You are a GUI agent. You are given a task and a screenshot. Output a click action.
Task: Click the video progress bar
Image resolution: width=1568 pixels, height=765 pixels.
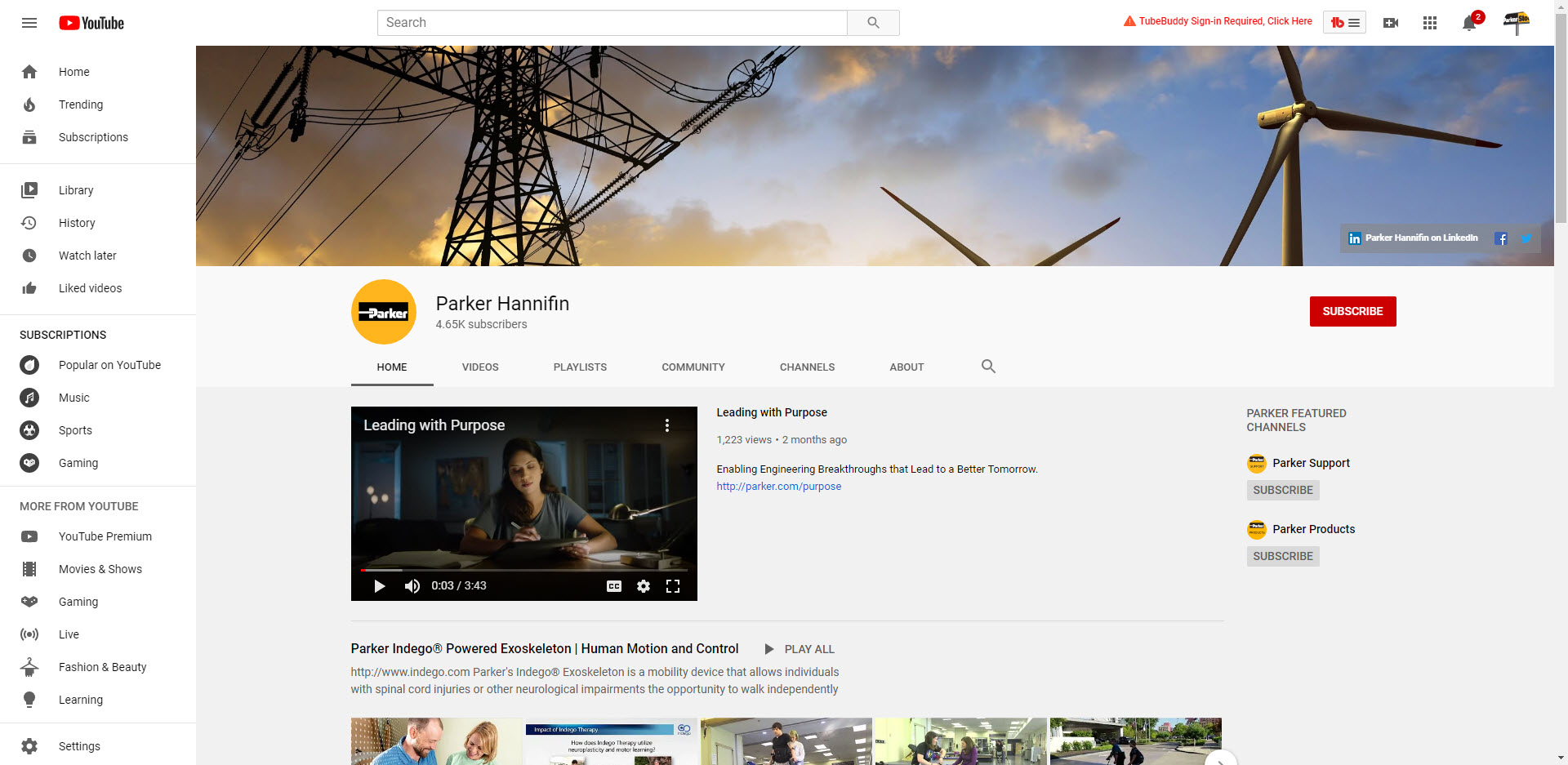point(523,570)
